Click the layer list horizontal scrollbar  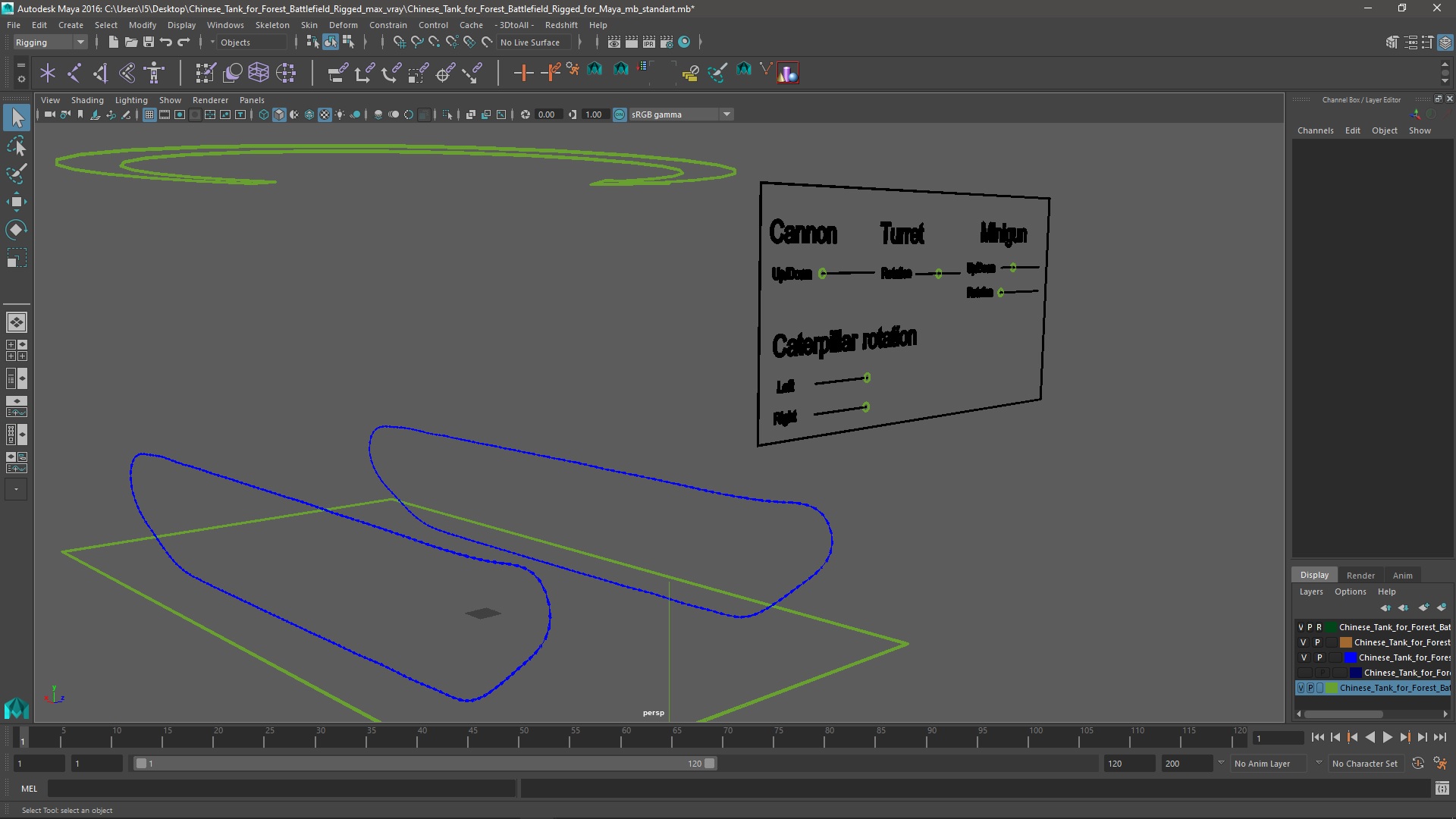point(1343,714)
